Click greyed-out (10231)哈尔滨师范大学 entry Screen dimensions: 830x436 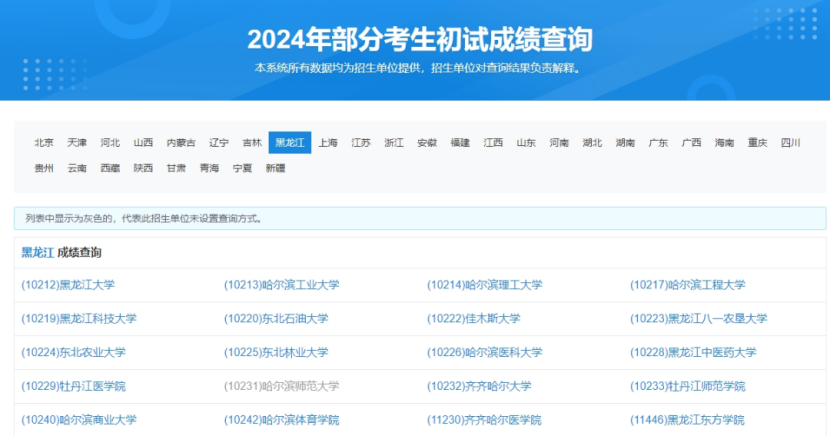click(x=282, y=386)
